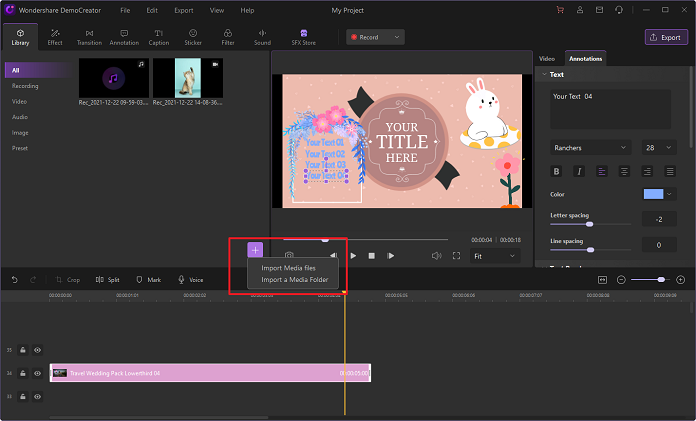This screenshot has width=696, height=421.
Task: Open the font size 28 dropdown
Action: 659,147
